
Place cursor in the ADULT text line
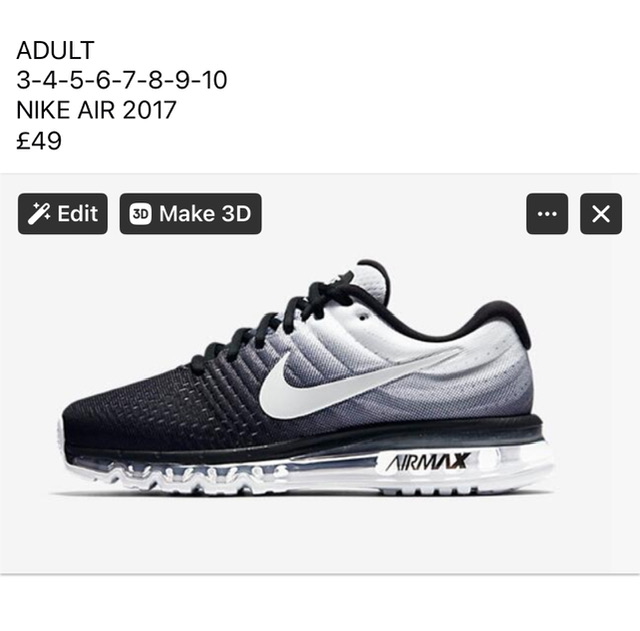(56, 50)
